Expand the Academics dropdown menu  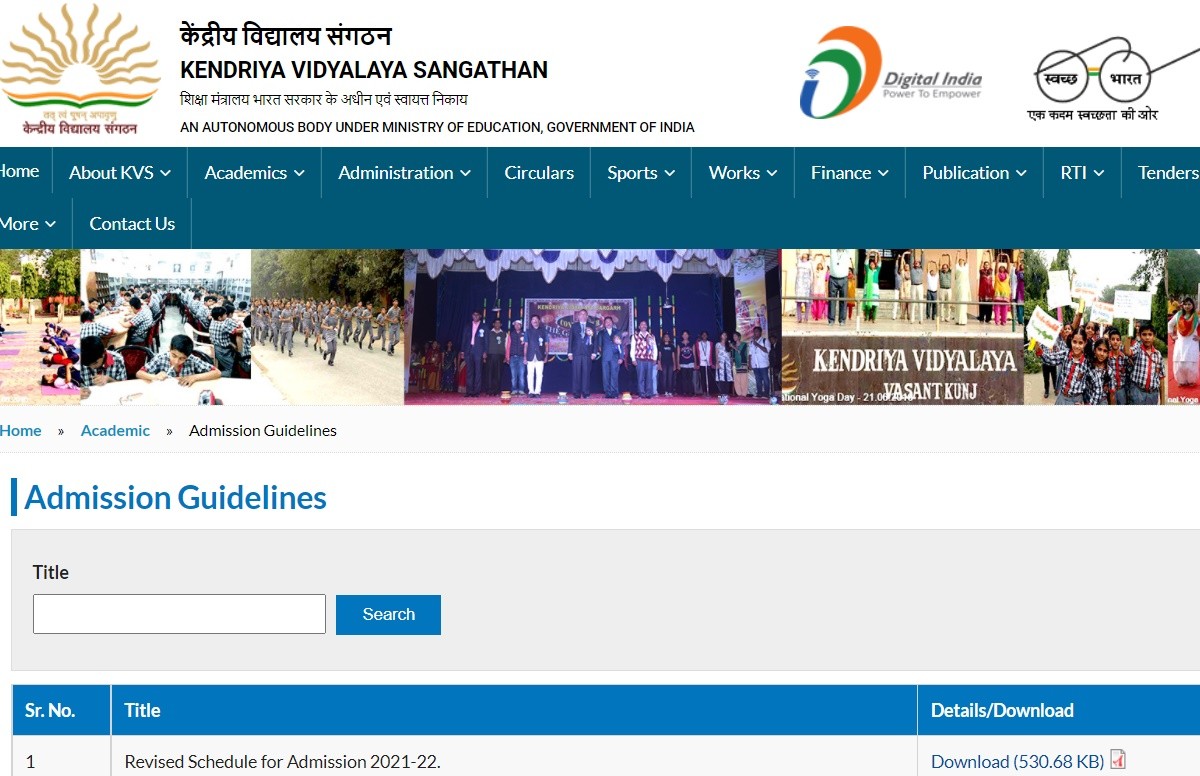pos(254,173)
